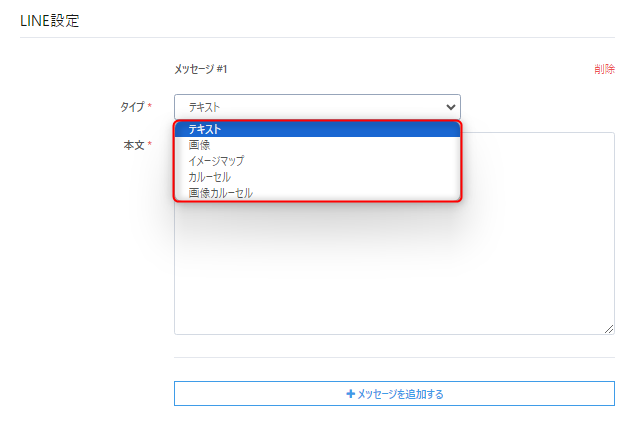629x425 pixels.
Task: Click the red asterisk next to 本文
Action: (150, 146)
